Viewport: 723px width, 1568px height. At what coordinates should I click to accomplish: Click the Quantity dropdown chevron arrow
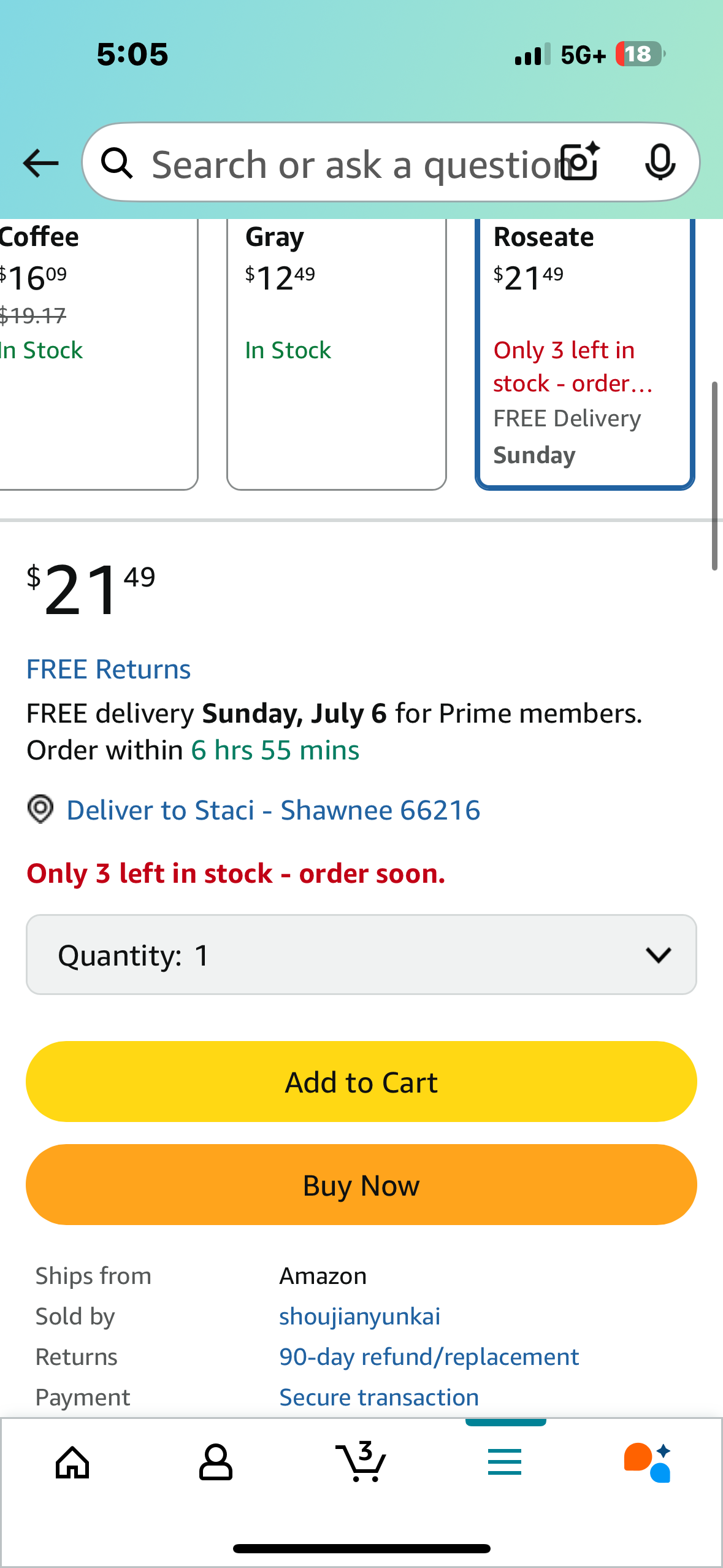(659, 955)
